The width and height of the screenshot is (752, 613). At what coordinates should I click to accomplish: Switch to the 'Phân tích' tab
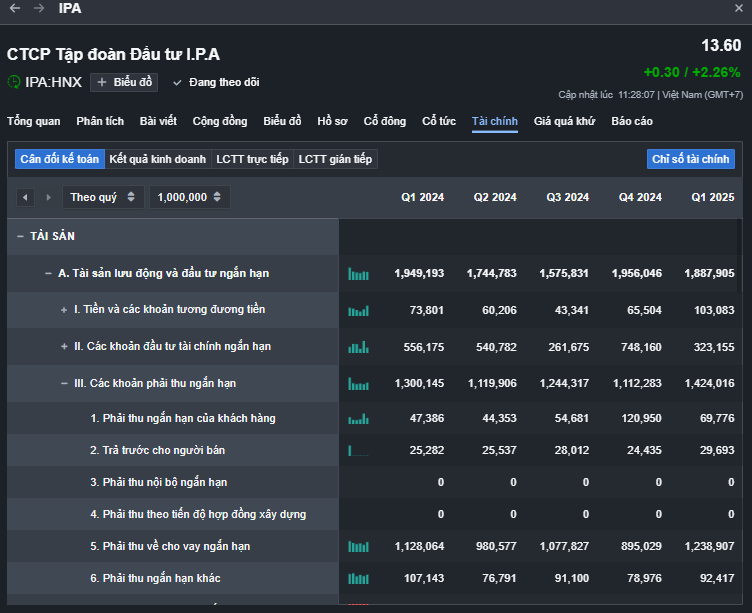100,121
